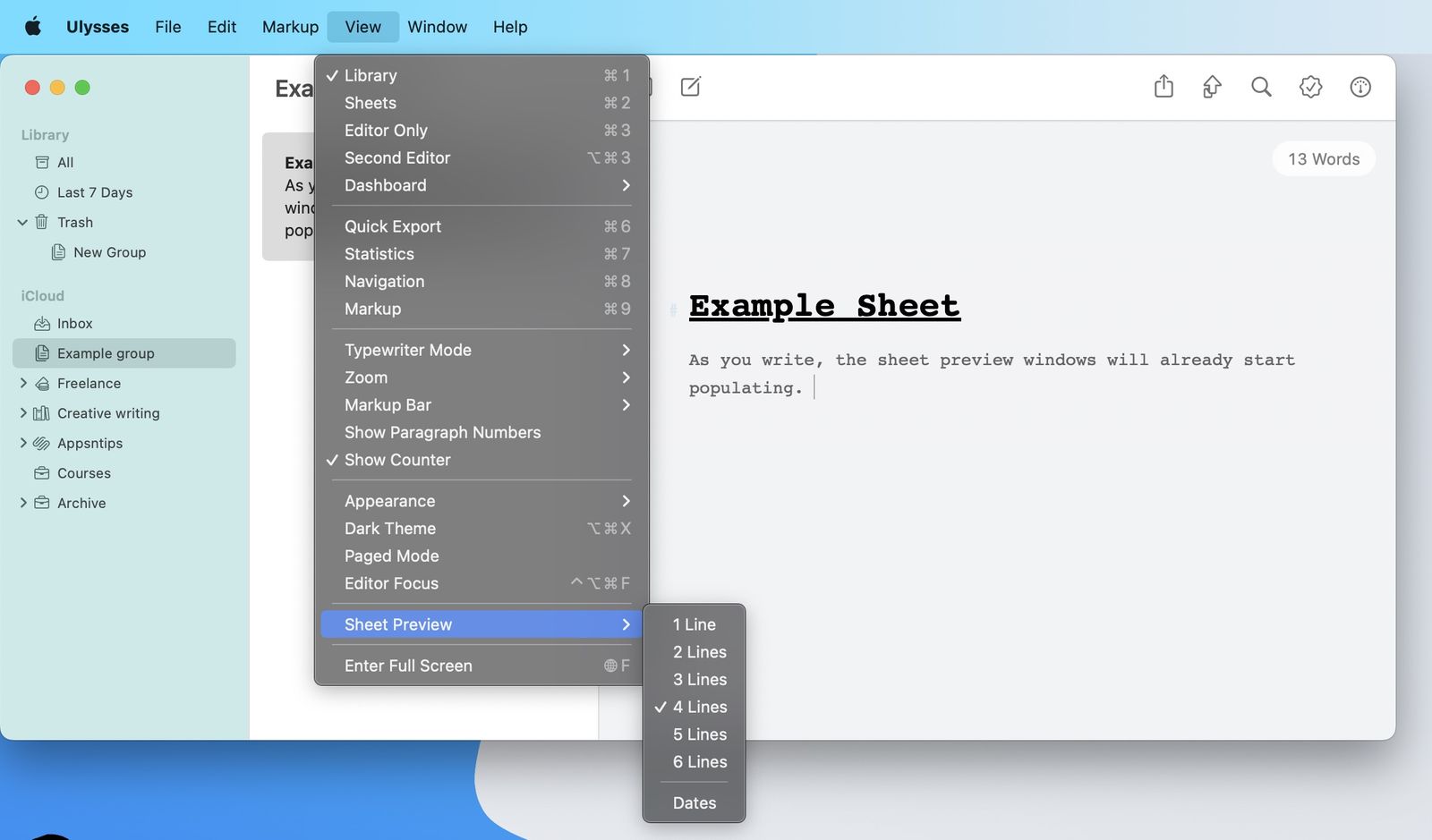Create a new sheet with the compose icon
1432x840 pixels.
690,87
